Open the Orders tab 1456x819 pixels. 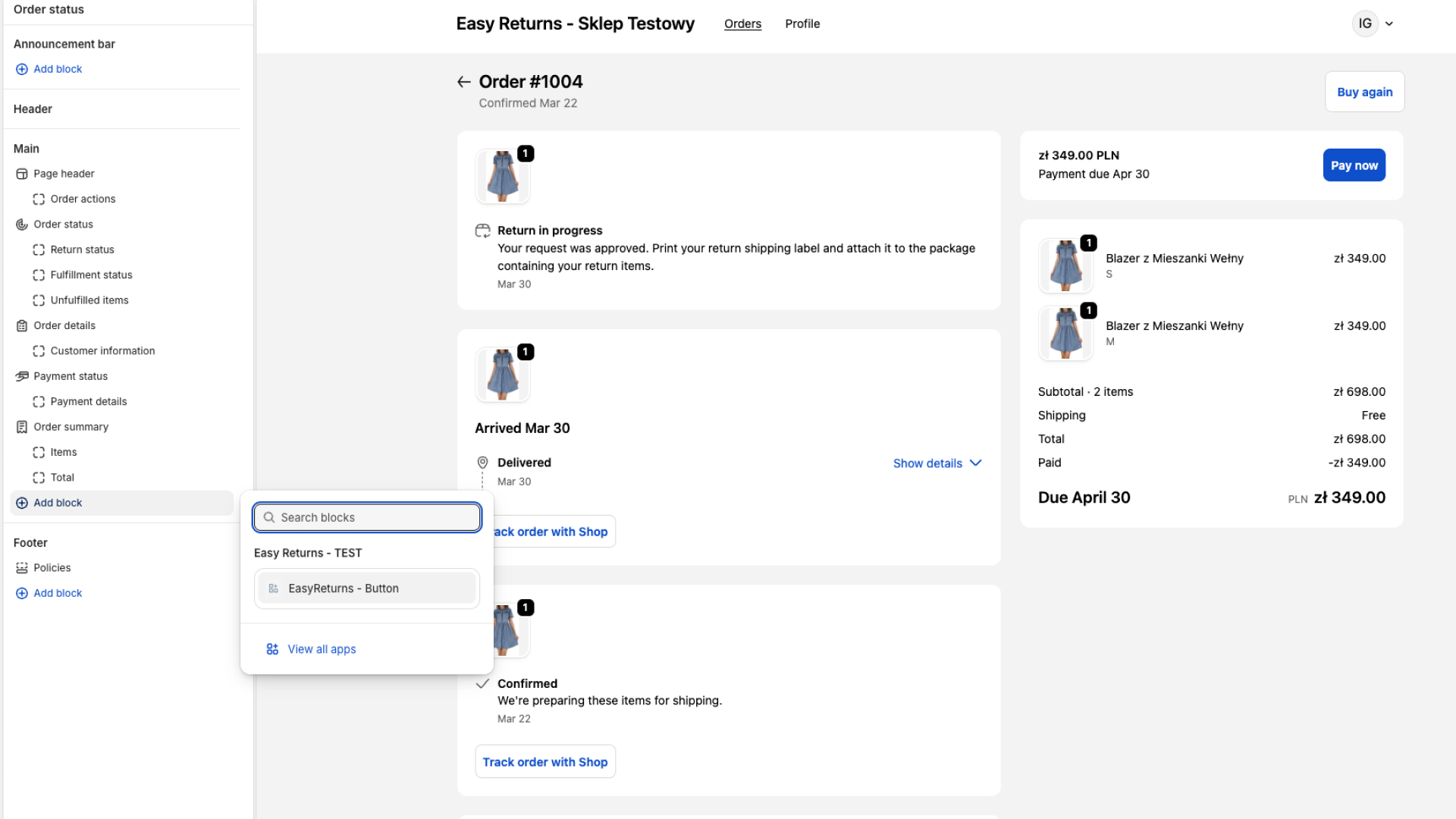pyautogui.click(x=742, y=24)
